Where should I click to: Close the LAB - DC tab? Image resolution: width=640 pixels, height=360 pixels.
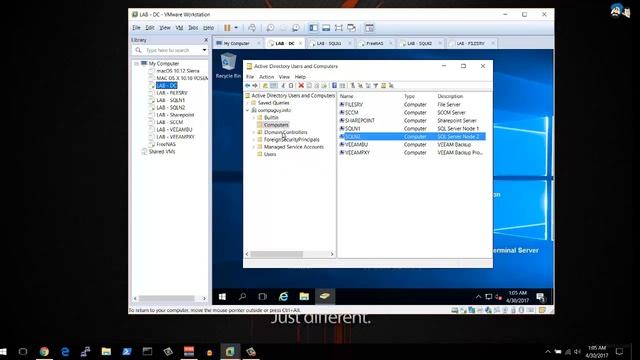click(x=301, y=43)
